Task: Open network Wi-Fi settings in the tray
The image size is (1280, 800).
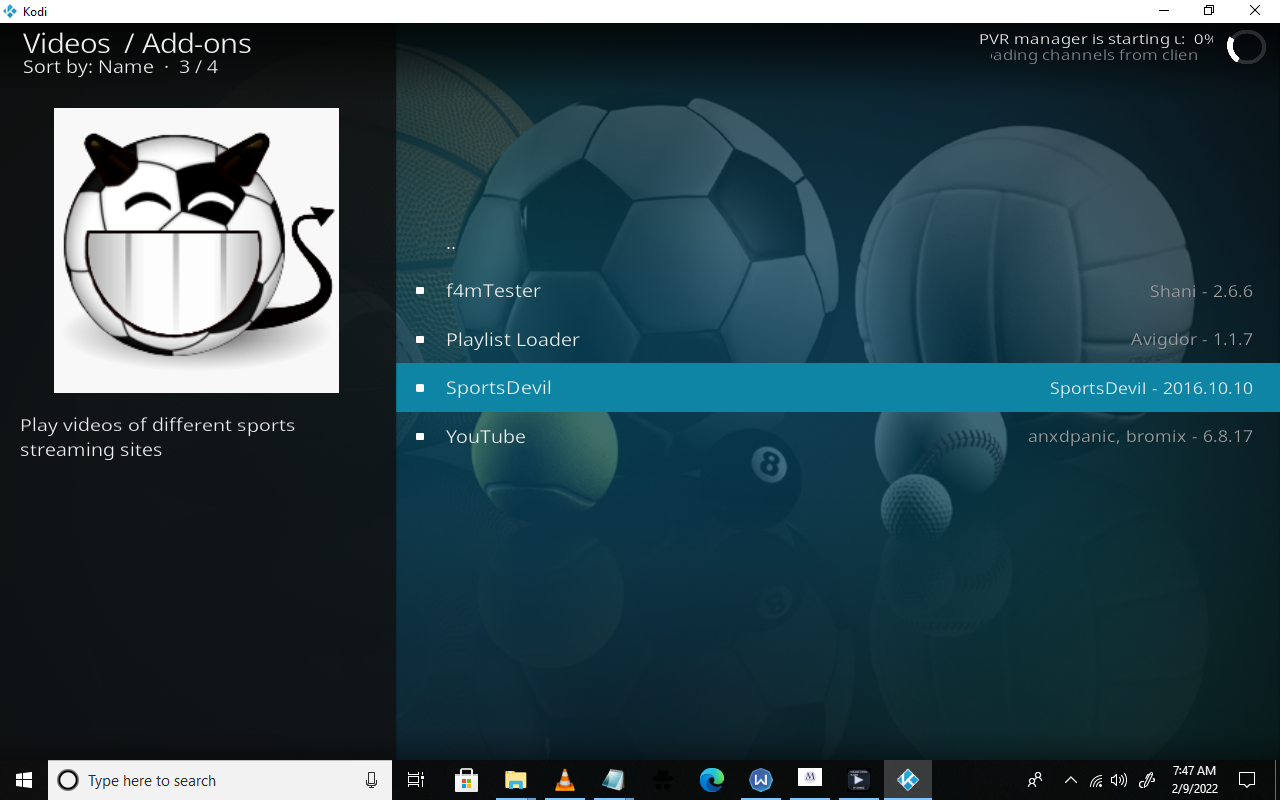Action: [1096, 780]
